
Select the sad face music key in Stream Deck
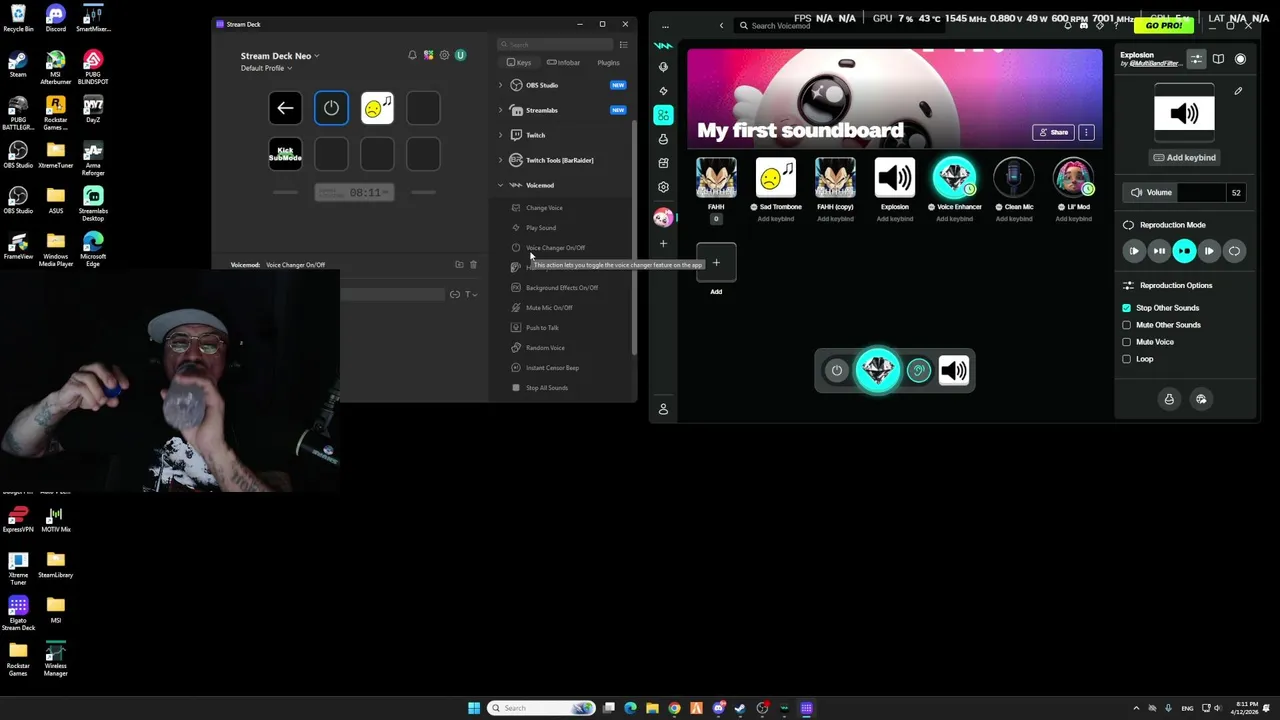(377, 109)
